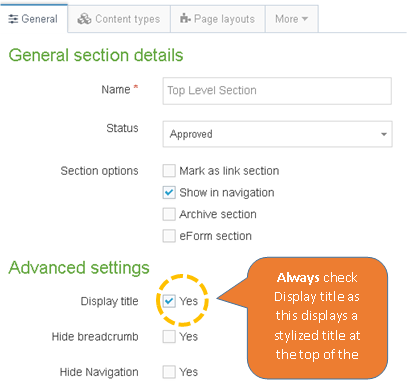Toggle the Display title Yes checkbox
Viewport: 407px width, 381px height.
(x=169, y=301)
